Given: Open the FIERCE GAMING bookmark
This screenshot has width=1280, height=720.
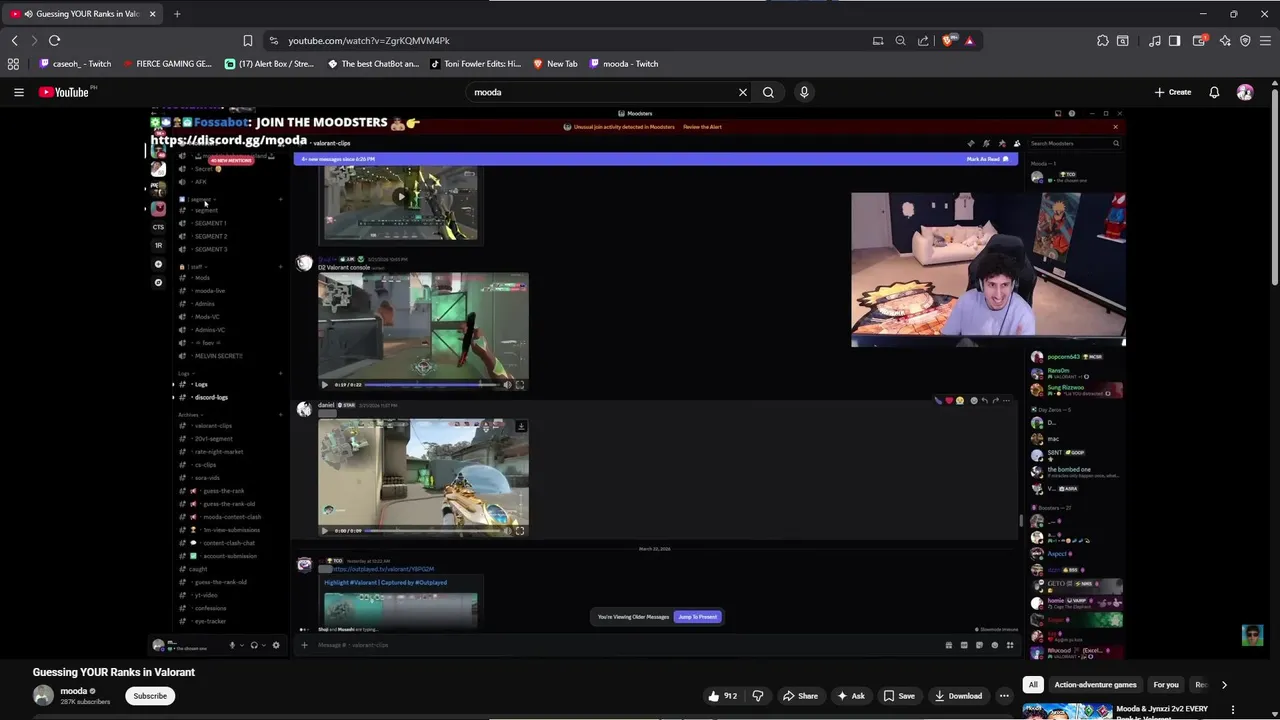Looking at the screenshot, I should [x=167, y=64].
